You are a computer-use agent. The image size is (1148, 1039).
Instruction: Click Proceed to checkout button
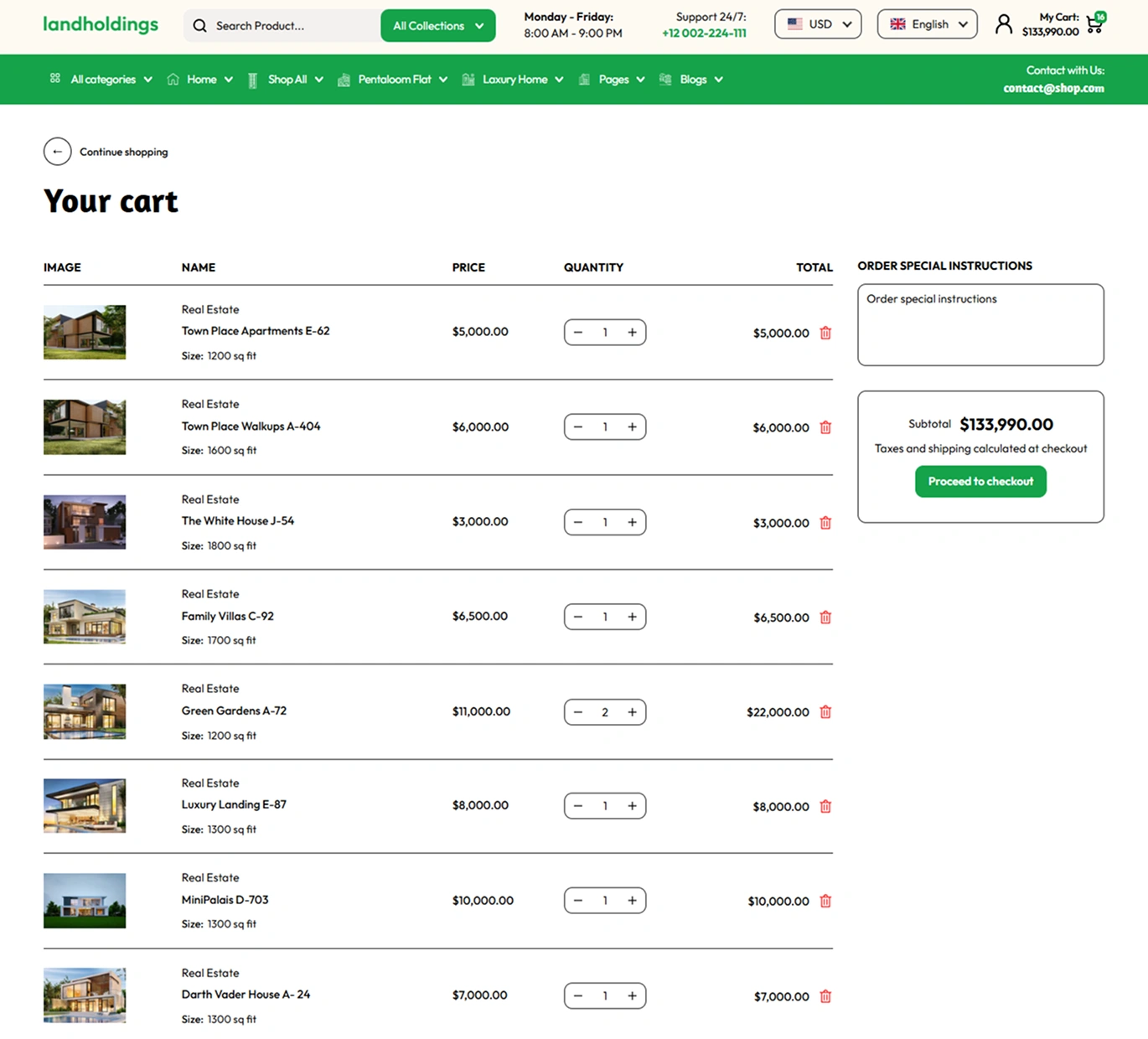point(980,482)
